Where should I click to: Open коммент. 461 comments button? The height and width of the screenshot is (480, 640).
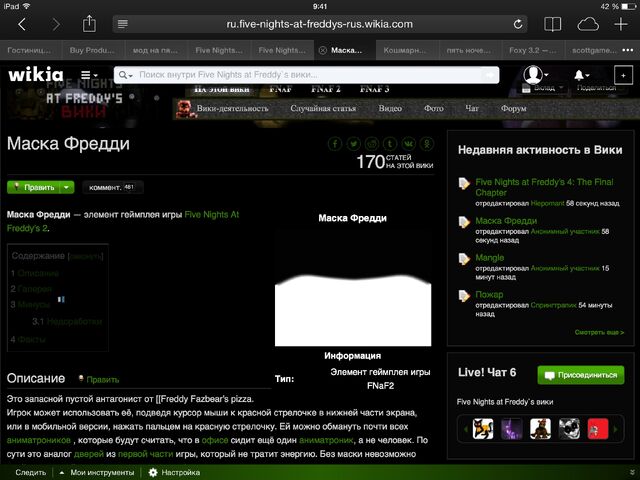click(112, 187)
